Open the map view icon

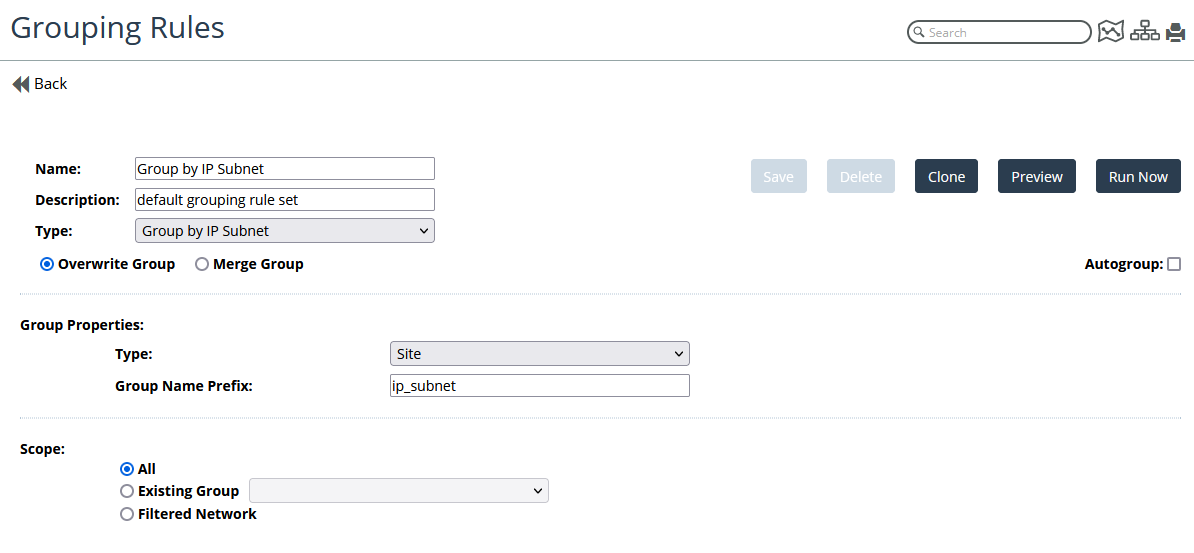pos(1111,32)
